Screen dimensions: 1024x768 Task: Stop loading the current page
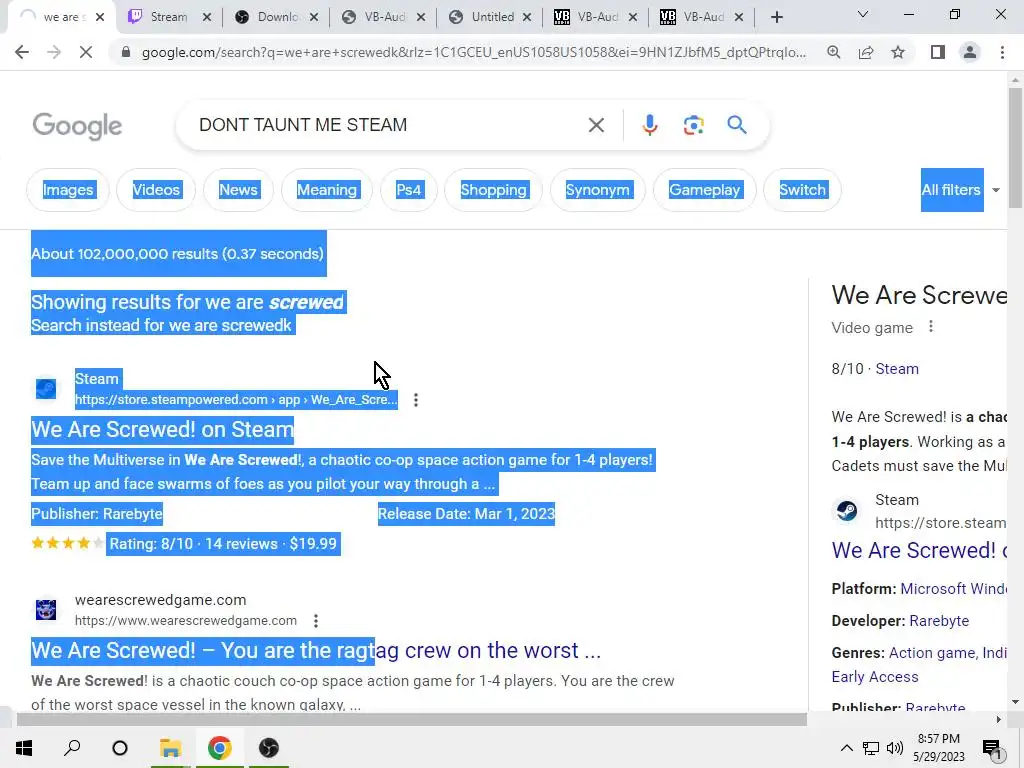click(86, 52)
